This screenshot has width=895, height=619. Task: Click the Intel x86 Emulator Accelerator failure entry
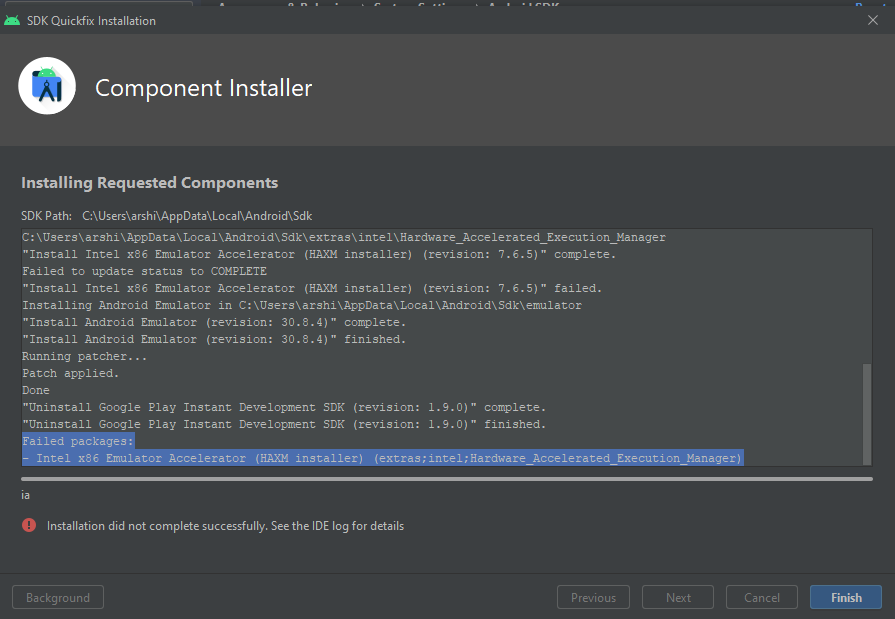[380, 457]
